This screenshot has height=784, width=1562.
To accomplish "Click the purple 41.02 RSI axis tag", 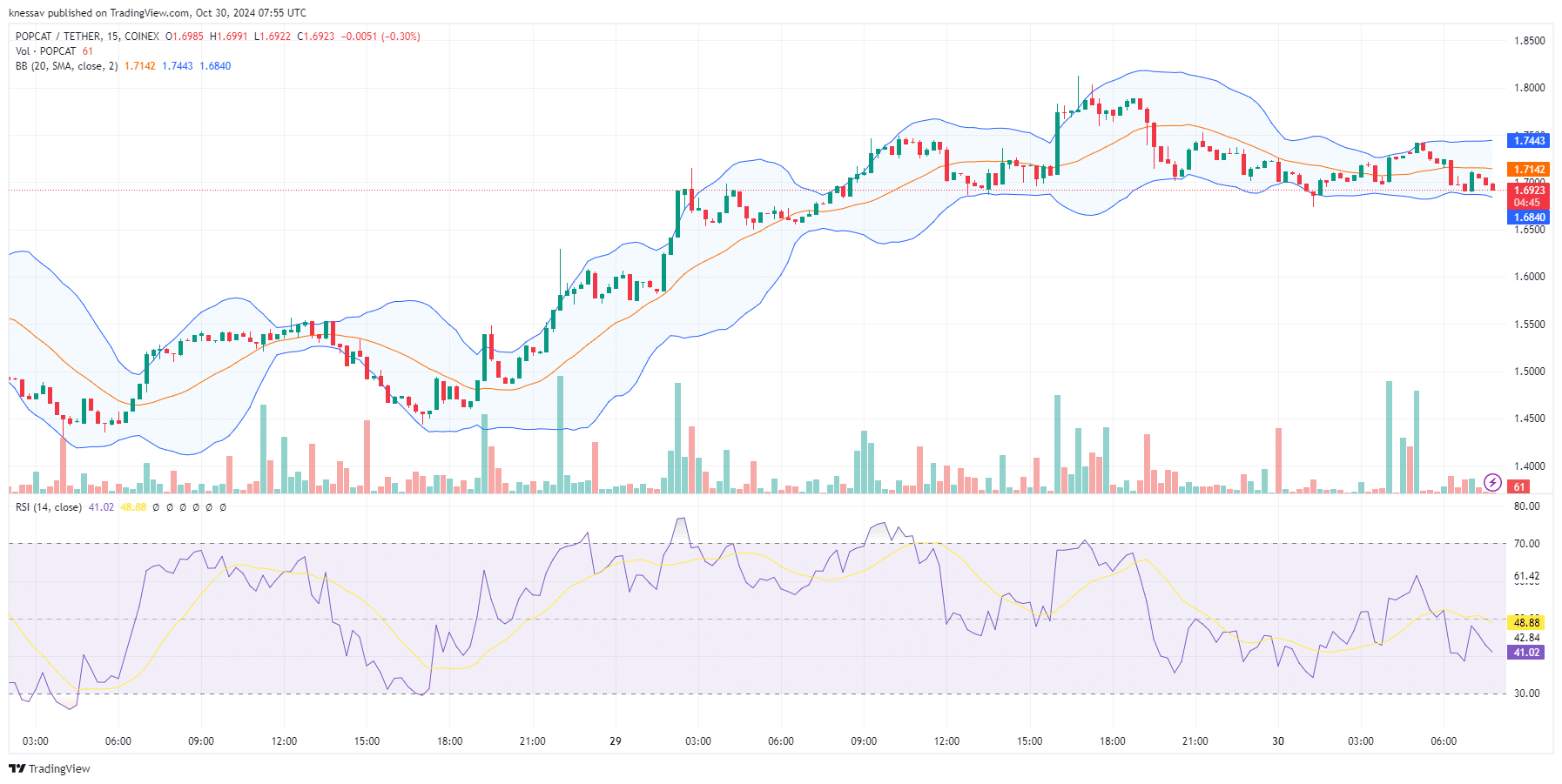I will point(1526,653).
